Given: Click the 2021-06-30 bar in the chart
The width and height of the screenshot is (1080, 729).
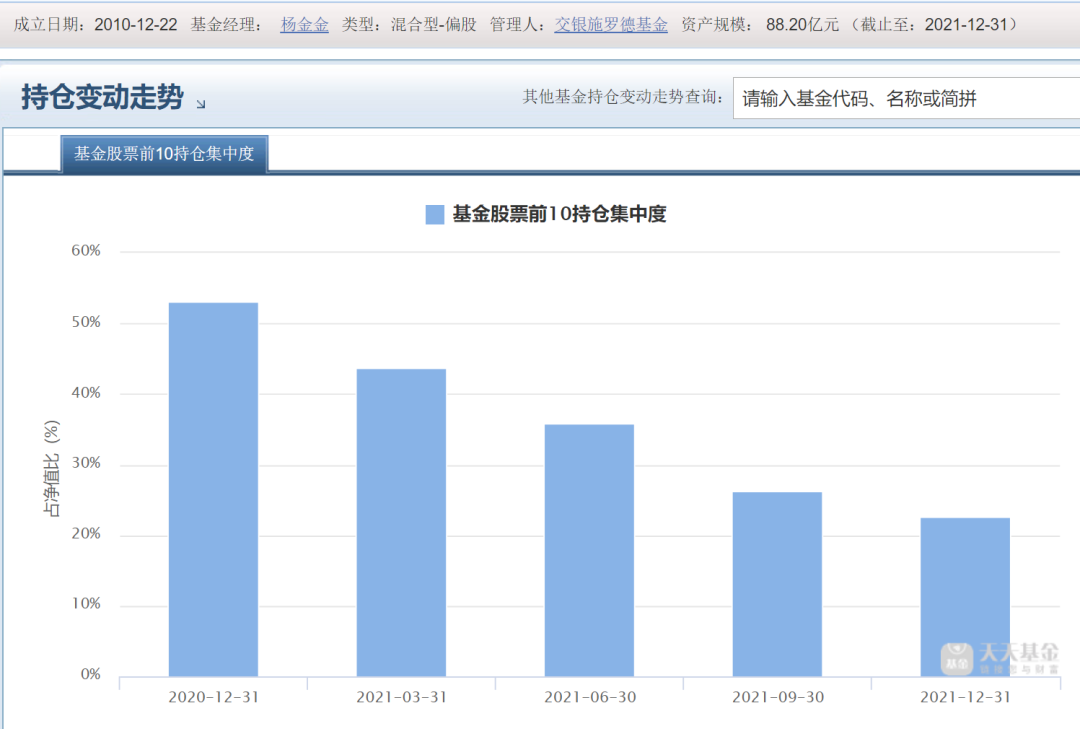Looking at the screenshot, I should (x=591, y=550).
